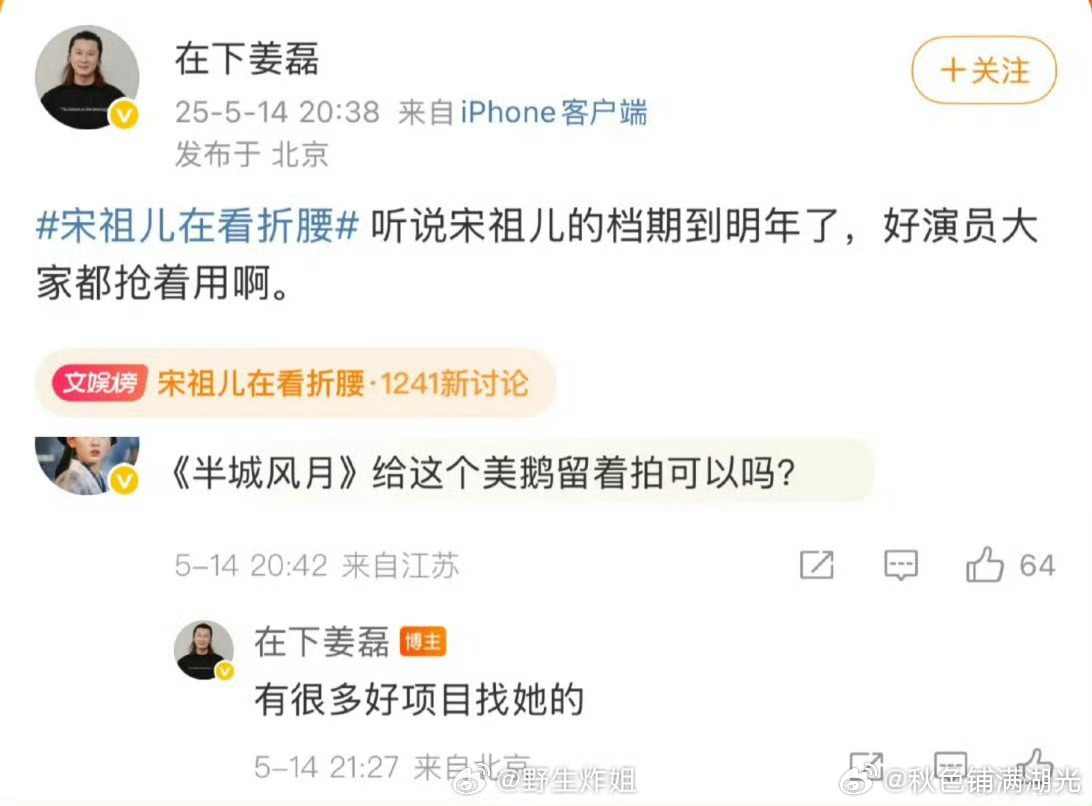Like the comment with thumbs-up icon
The image size is (1092, 806).
tap(985, 564)
